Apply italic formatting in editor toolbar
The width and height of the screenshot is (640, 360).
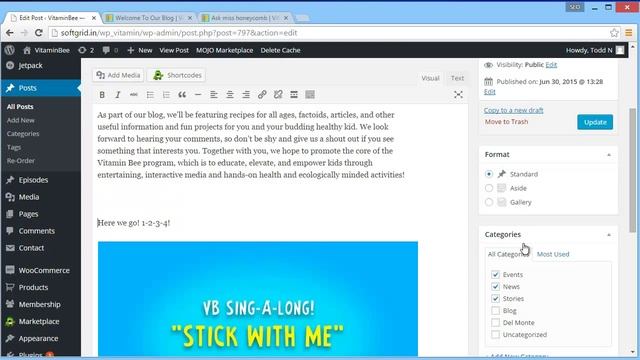tap(118, 95)
